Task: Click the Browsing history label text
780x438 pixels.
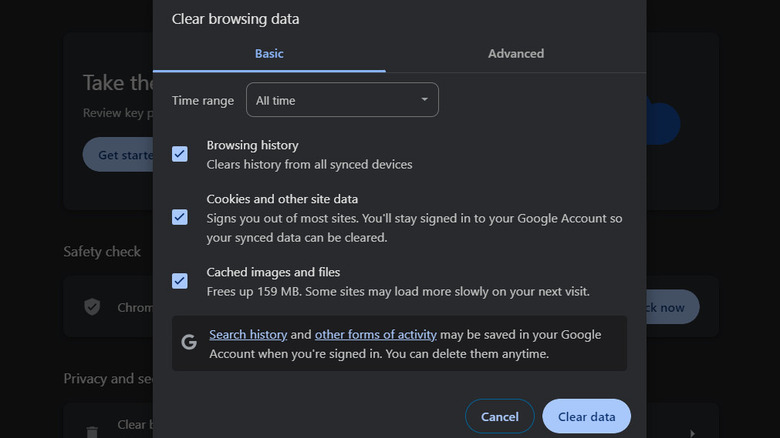Action: pos(252,145)
